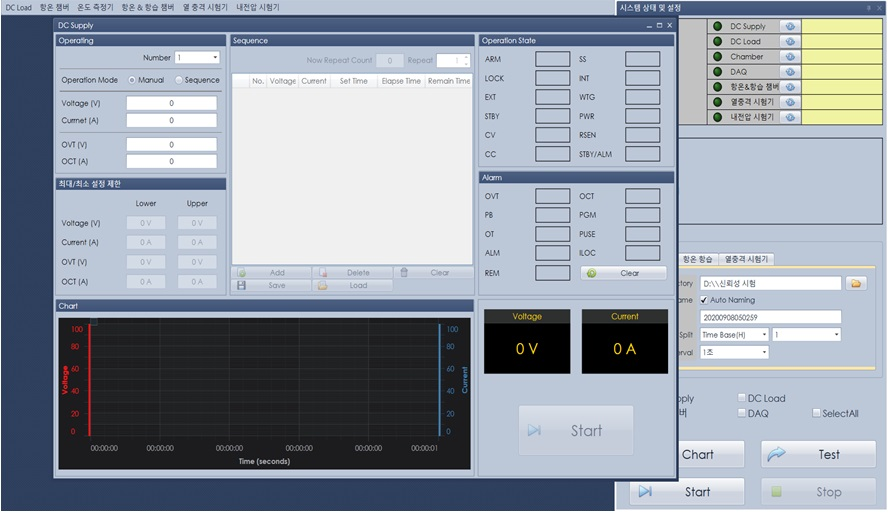Viewport: 888px width, 513px height.
Task: Click the Test button
Action: click(818, 454)
